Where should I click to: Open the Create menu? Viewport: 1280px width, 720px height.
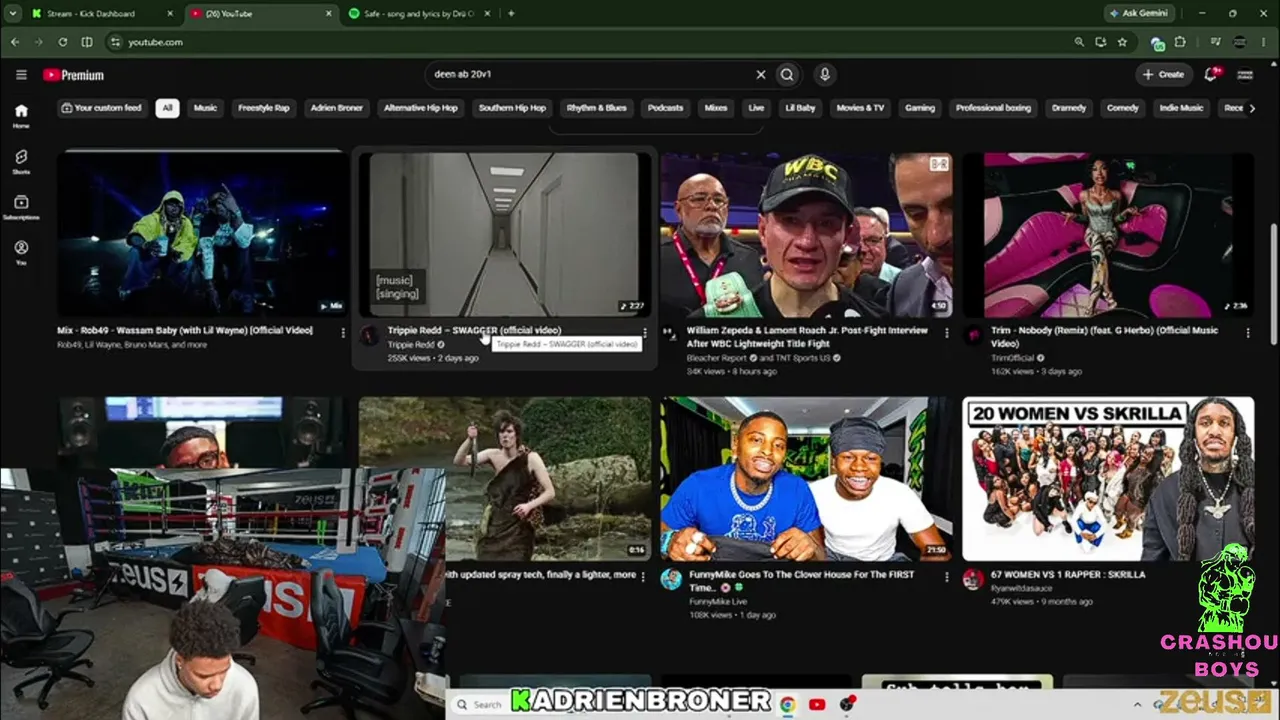[x=1164, y=74]
